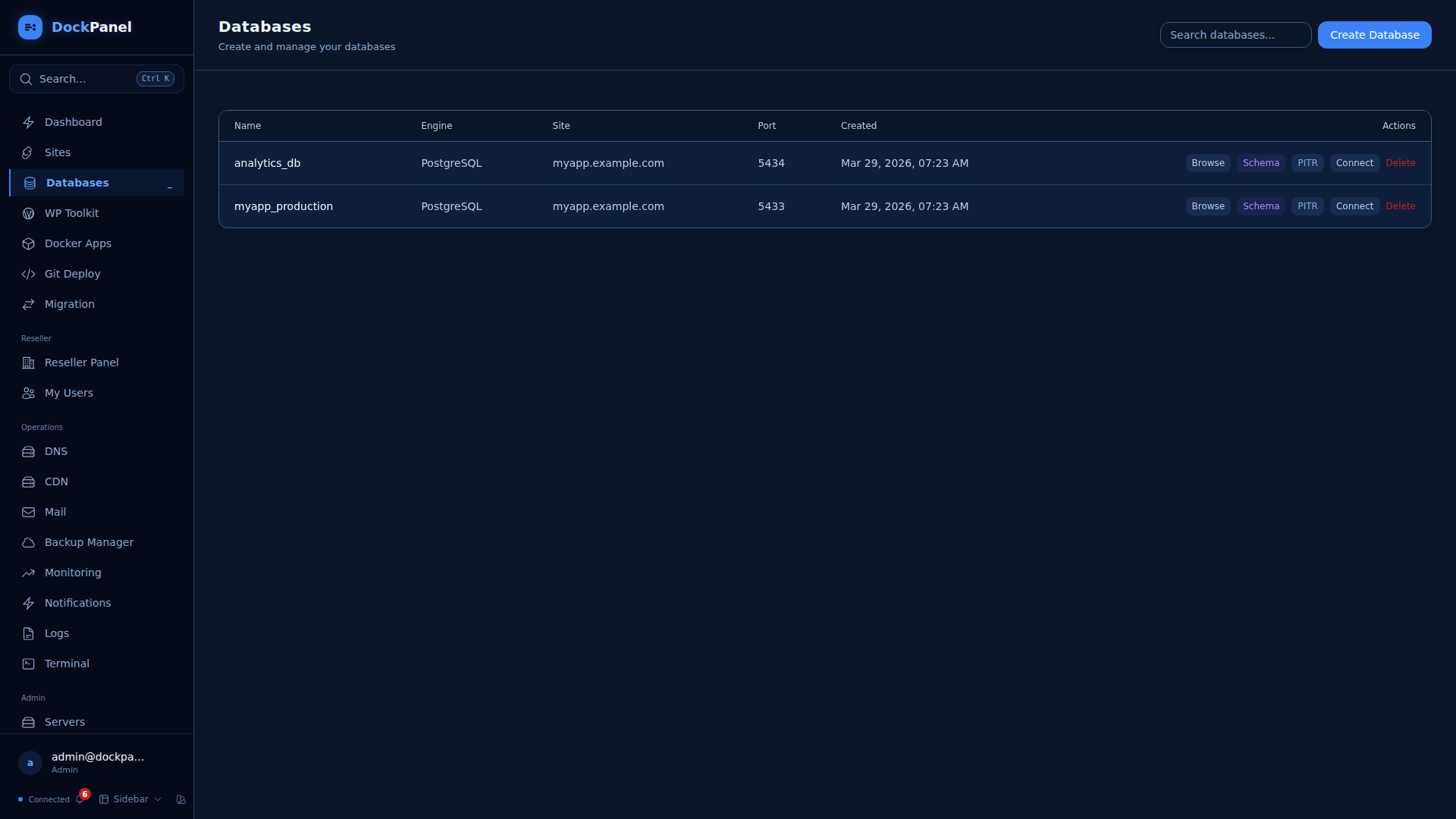
Task: Delete the myapp_production database
Action: (x=1401, y=206)
